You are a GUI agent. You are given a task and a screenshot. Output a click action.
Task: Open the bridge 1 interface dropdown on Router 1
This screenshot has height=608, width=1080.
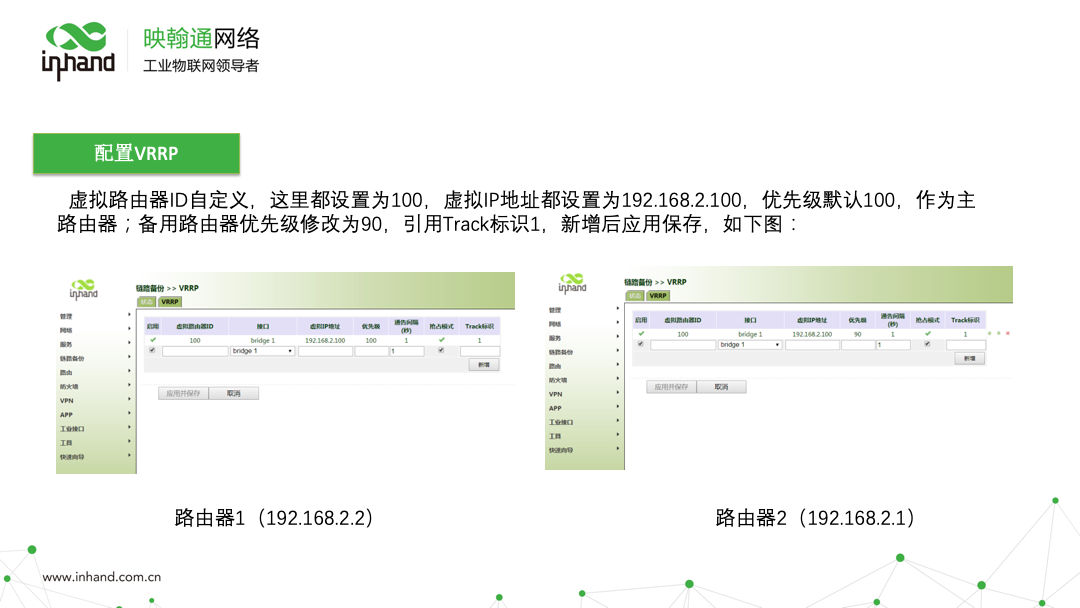262,351
